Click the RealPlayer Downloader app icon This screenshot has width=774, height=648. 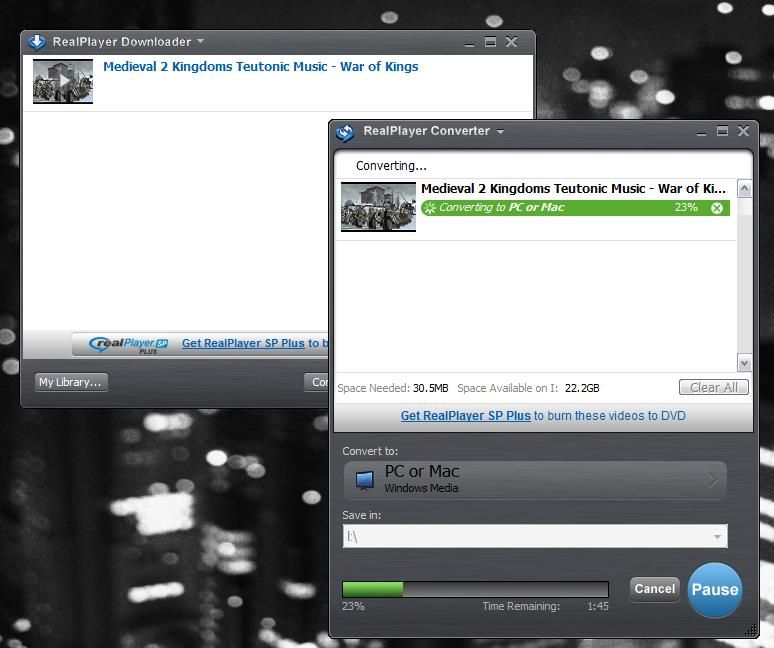pyautogui.click(x=37, y=42)
